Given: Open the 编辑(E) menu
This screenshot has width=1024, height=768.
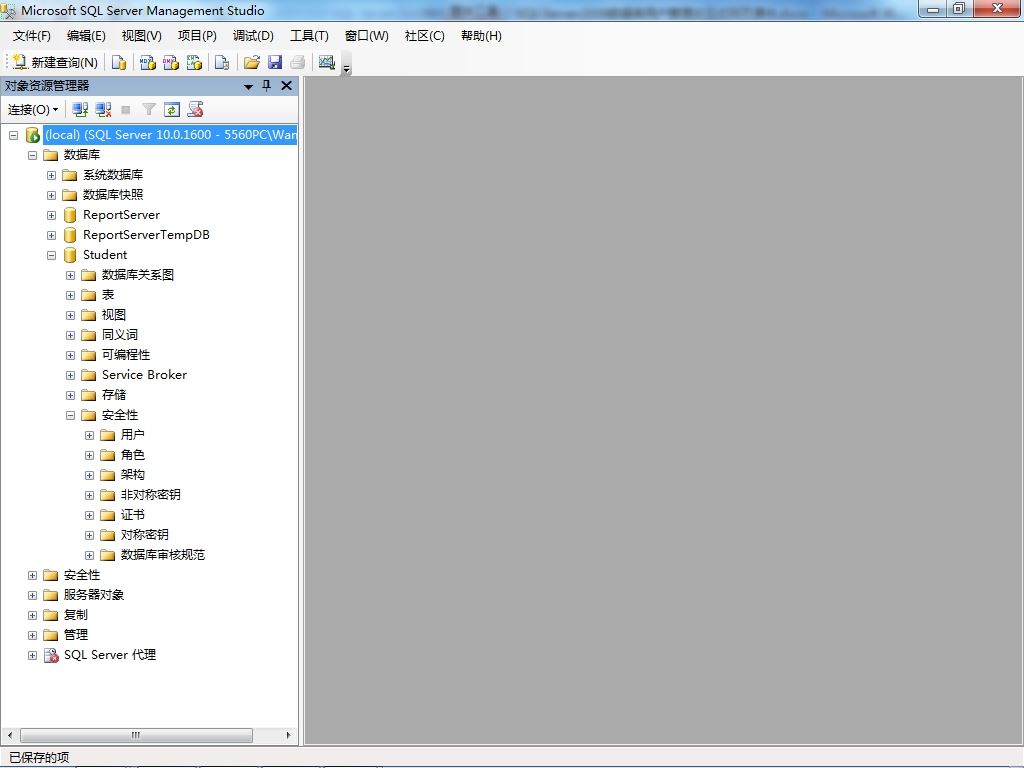Looking at the screenshot, I should 86,36.
